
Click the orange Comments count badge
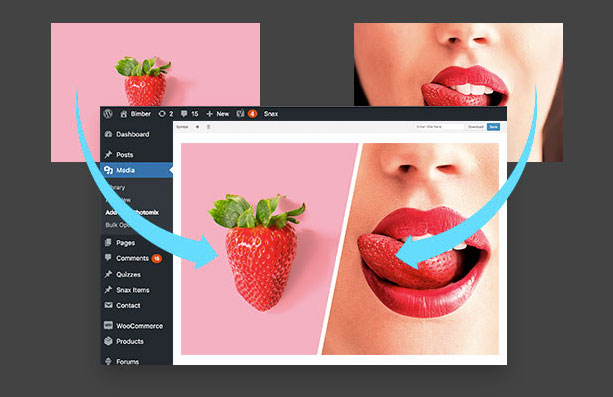(x=157, y=259)
